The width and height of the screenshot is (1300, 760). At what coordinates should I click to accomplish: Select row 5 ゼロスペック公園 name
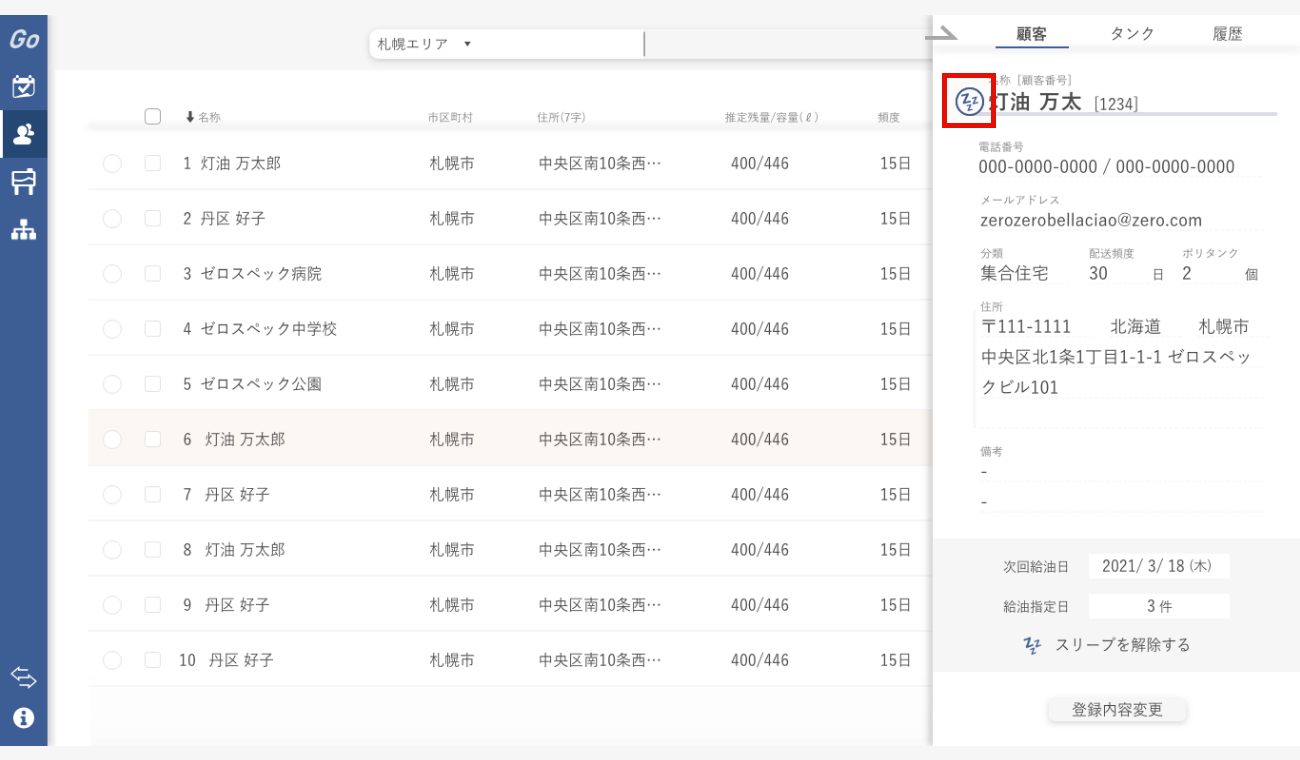point(261,384)
